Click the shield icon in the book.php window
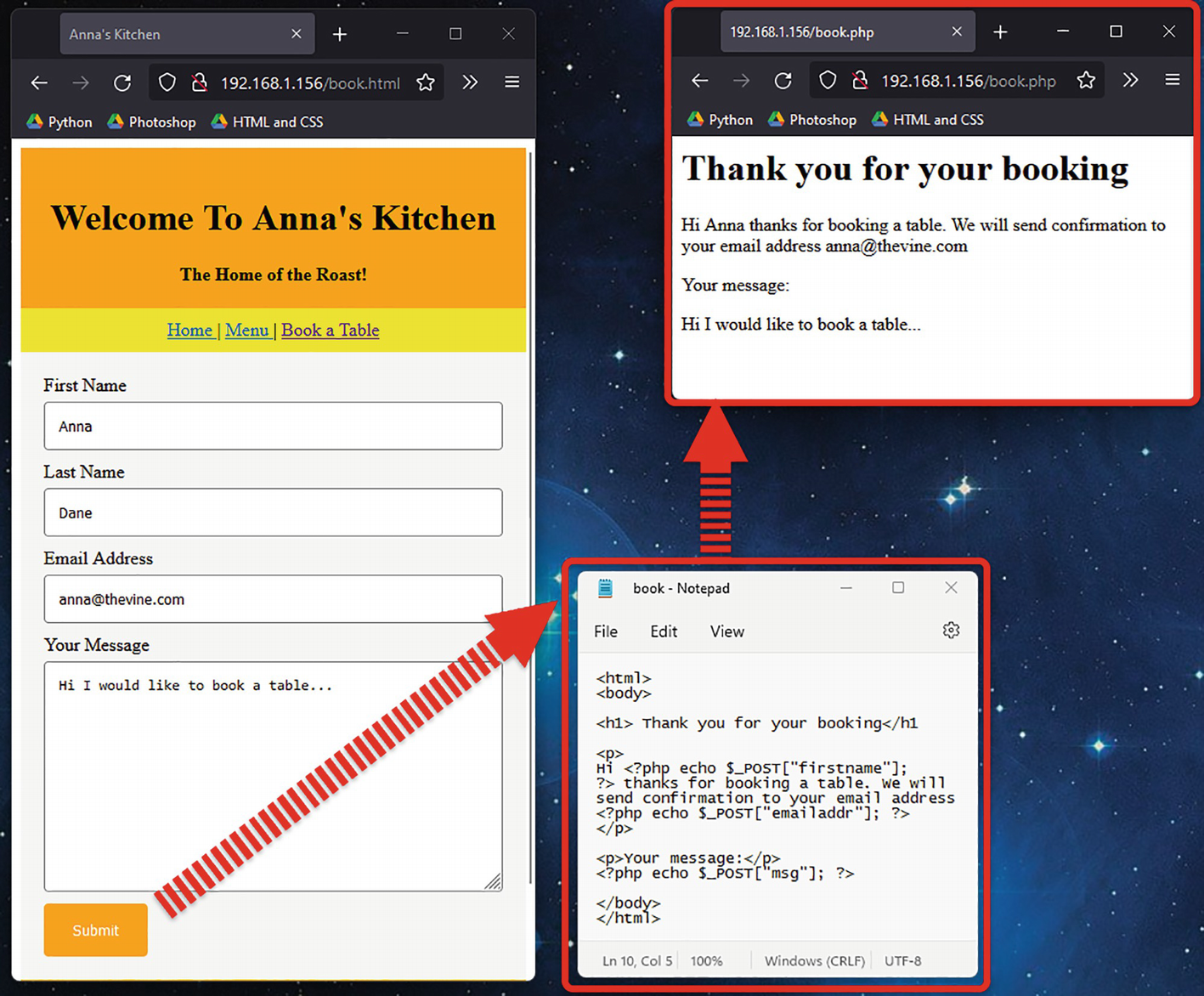1204x996 pixels. pyautogui.click(x=828, y=81)
